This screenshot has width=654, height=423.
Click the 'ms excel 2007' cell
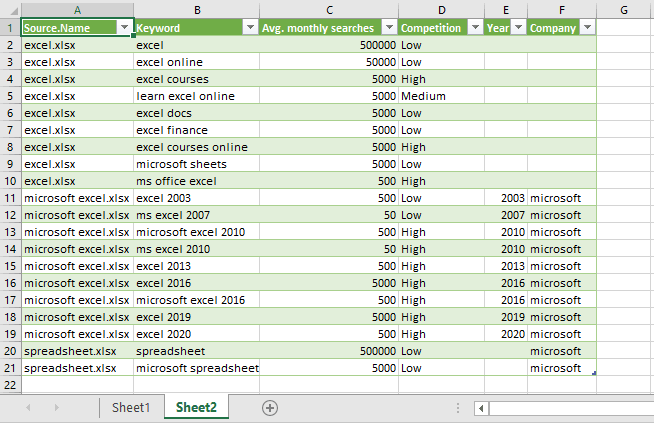tap(196, 215)
